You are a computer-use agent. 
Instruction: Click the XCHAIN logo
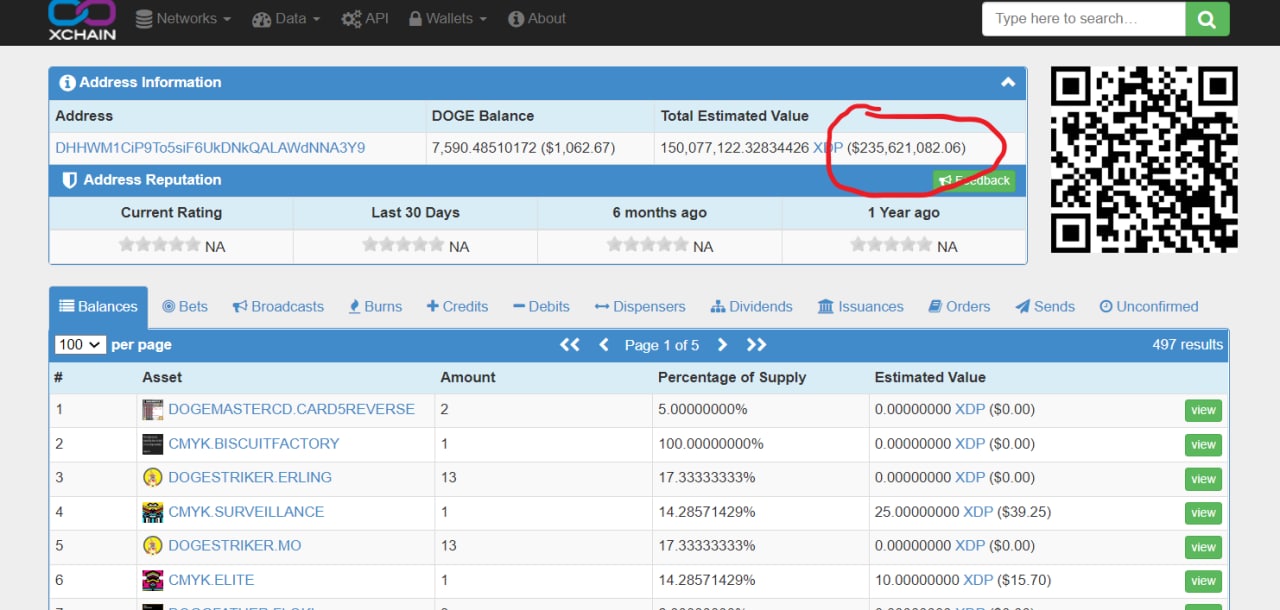point(82,20)
